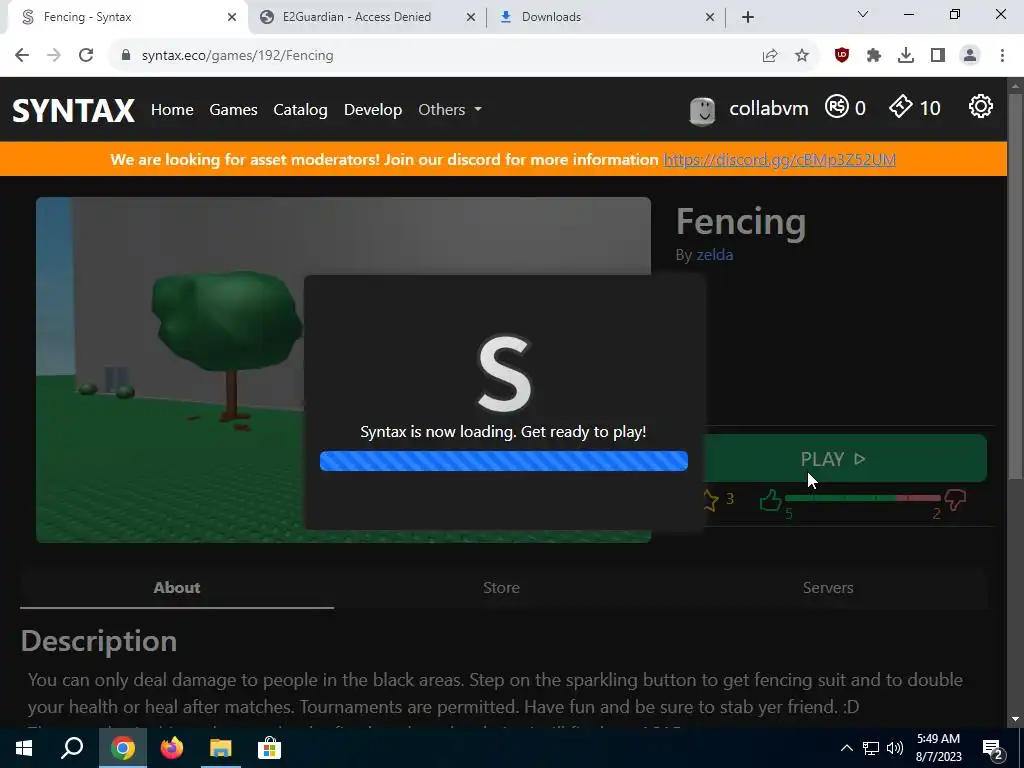Click the Fencing game thumbnail
Screen dimensions: 1024x768
click(x=344, y=370)
